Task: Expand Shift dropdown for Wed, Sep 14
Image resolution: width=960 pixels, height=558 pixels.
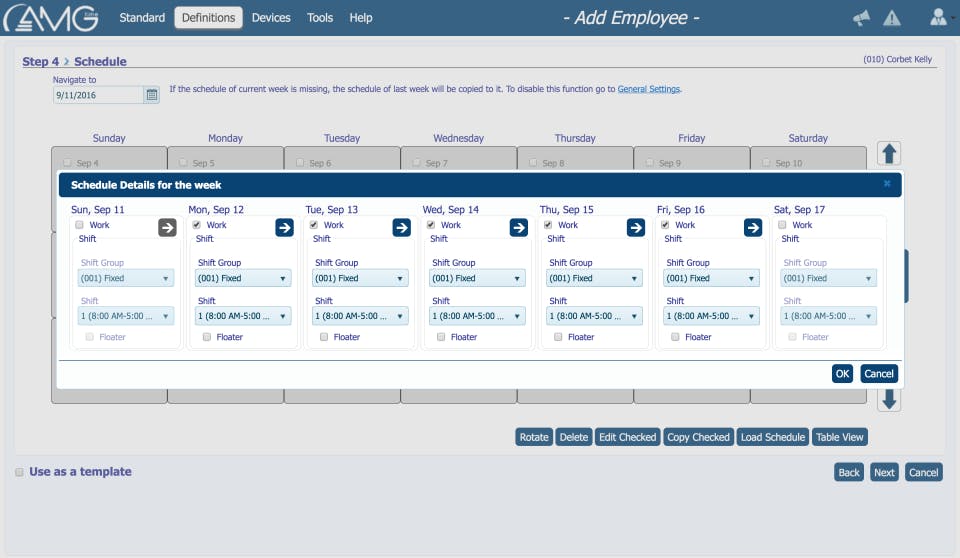Action: [476, 316]
